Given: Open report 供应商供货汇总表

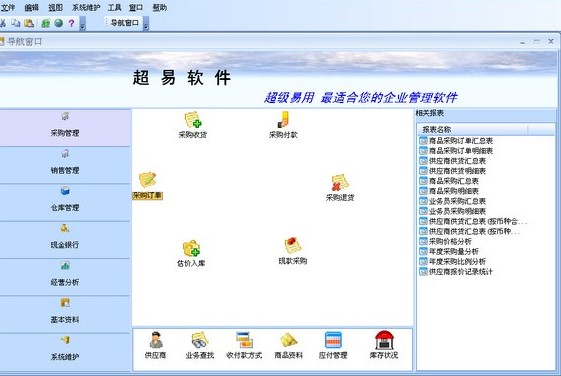Looking at the screenshot, I should (453, 161).
